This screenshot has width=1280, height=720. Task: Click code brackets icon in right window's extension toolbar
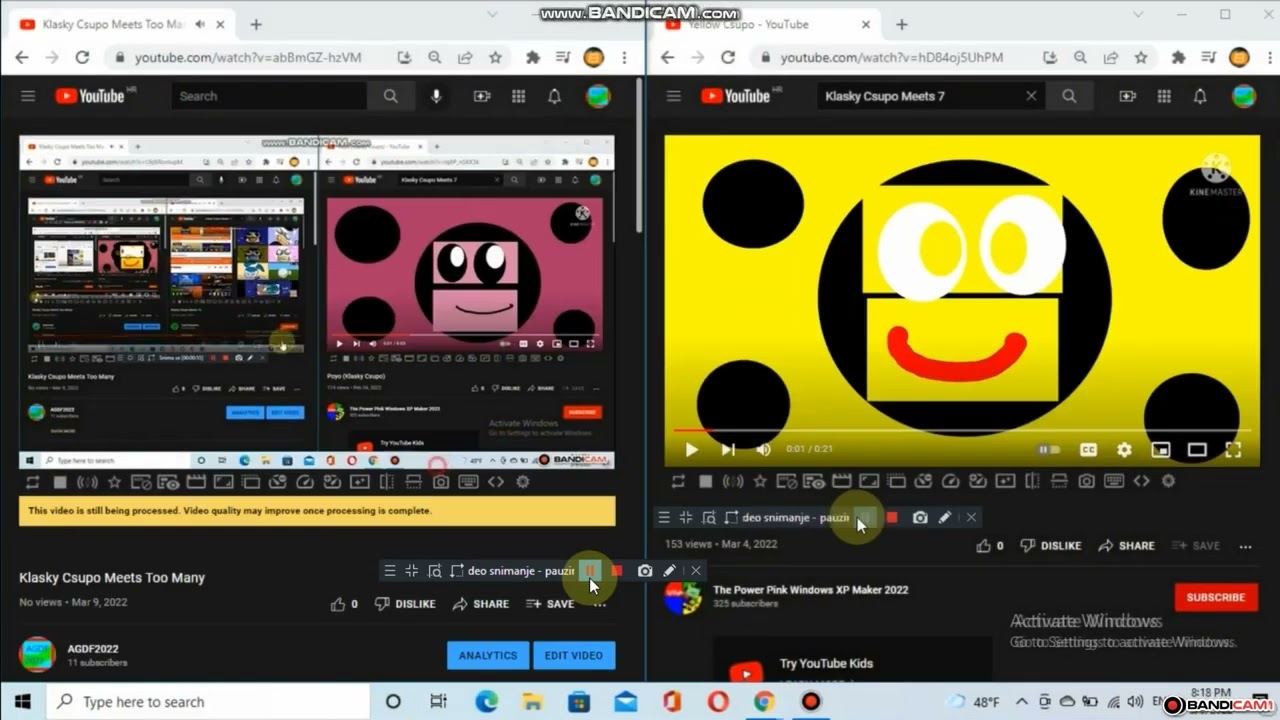(x=1141, y=481)
